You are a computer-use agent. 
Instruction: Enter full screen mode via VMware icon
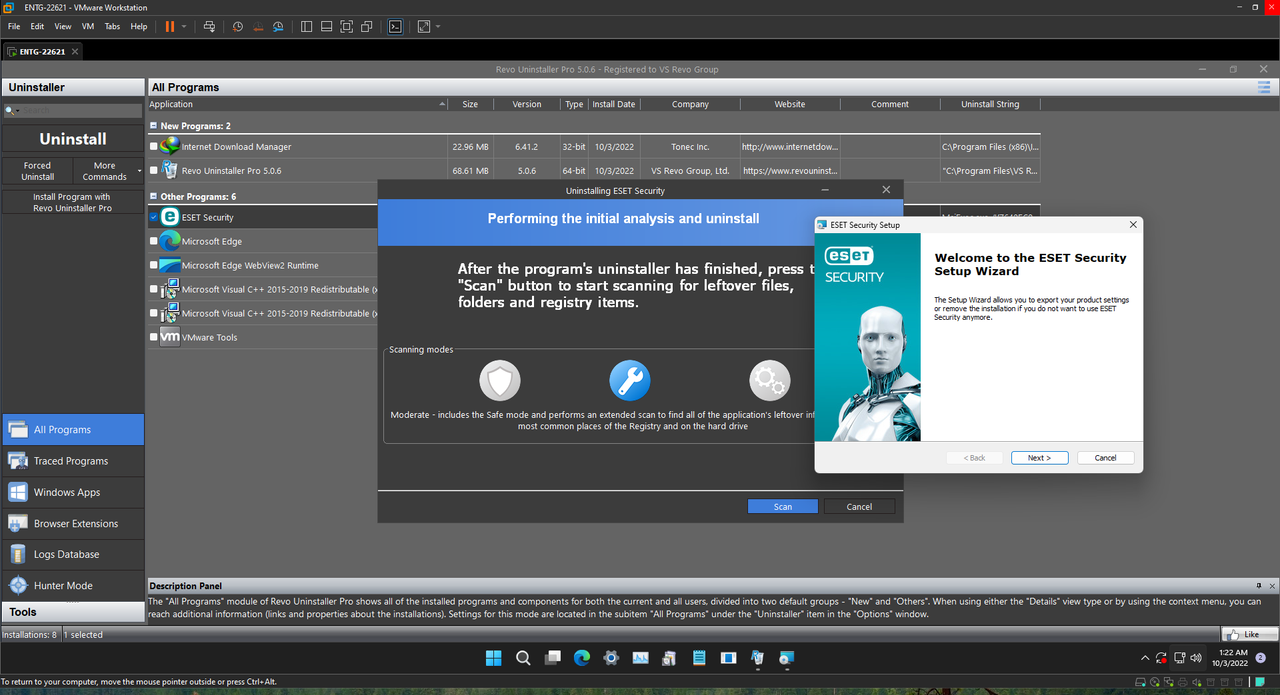[347, 27]
